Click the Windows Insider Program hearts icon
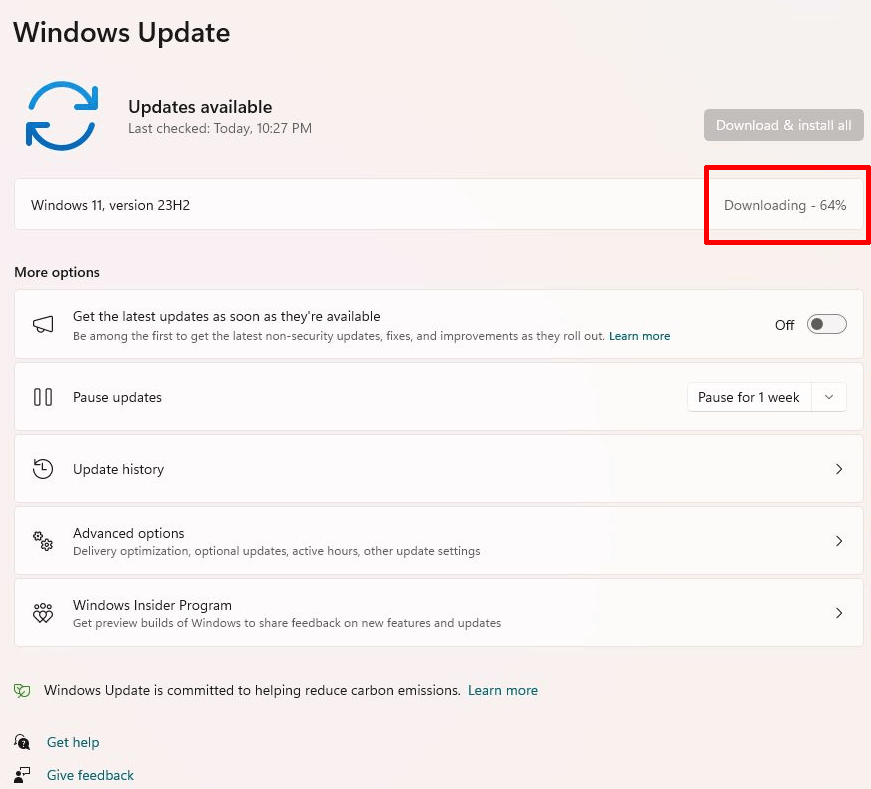This screenshot has width=871, height=789. (x=43, y=613)
